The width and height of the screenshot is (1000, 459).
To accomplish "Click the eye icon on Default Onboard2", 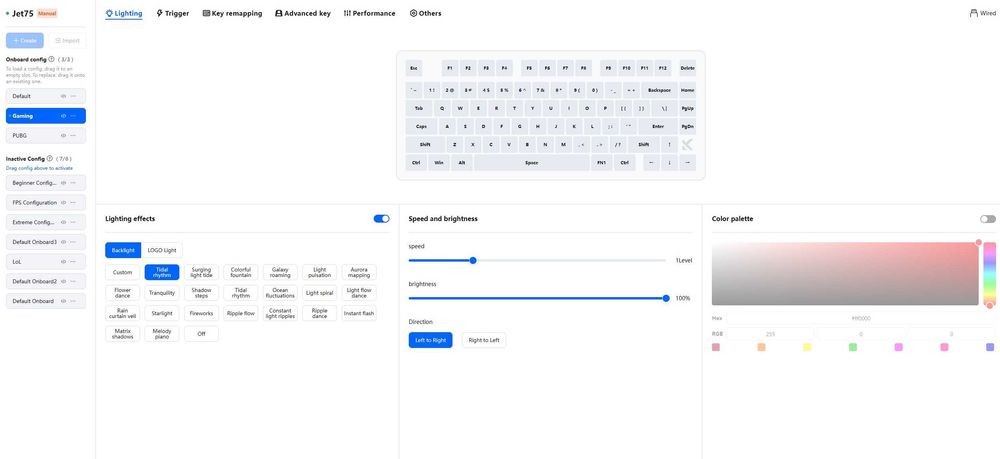I will (63, 281).
